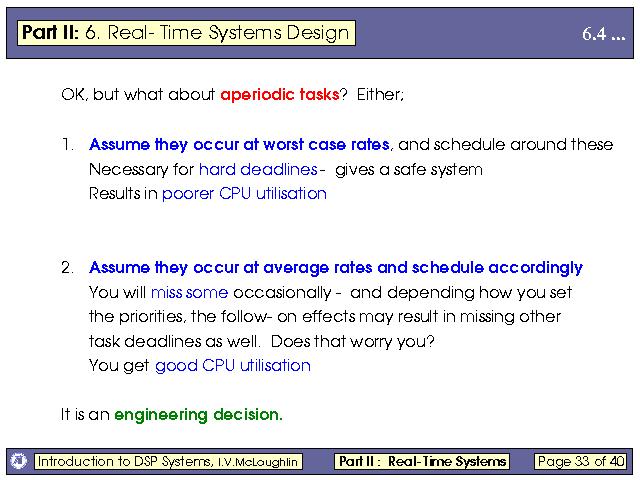The image size is (640, 480).
Task: Click the 'Part II: 6. Real-Time Systems Design' title box
Action: tap(186, 32)
